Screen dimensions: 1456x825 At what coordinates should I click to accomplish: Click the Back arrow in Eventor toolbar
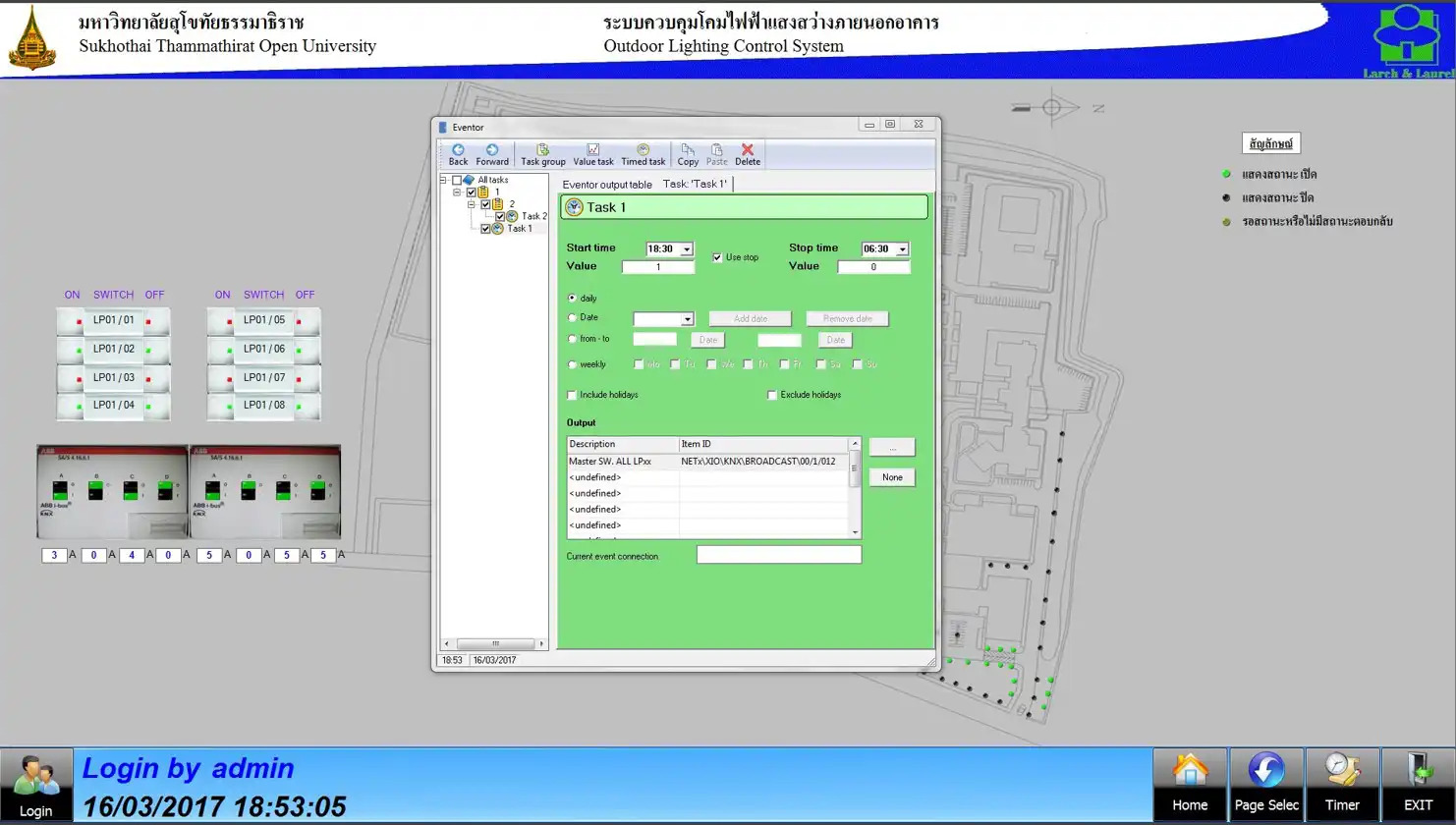coord(458,154)
